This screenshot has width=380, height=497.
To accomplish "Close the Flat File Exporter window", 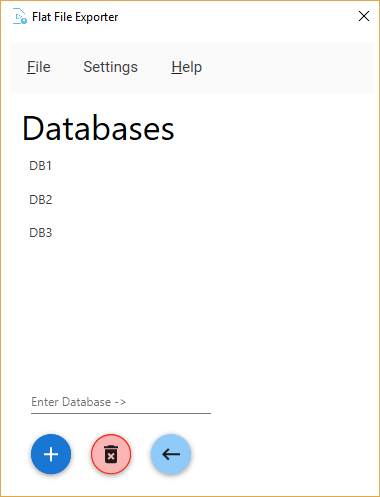I will click(x=364, y=16).
